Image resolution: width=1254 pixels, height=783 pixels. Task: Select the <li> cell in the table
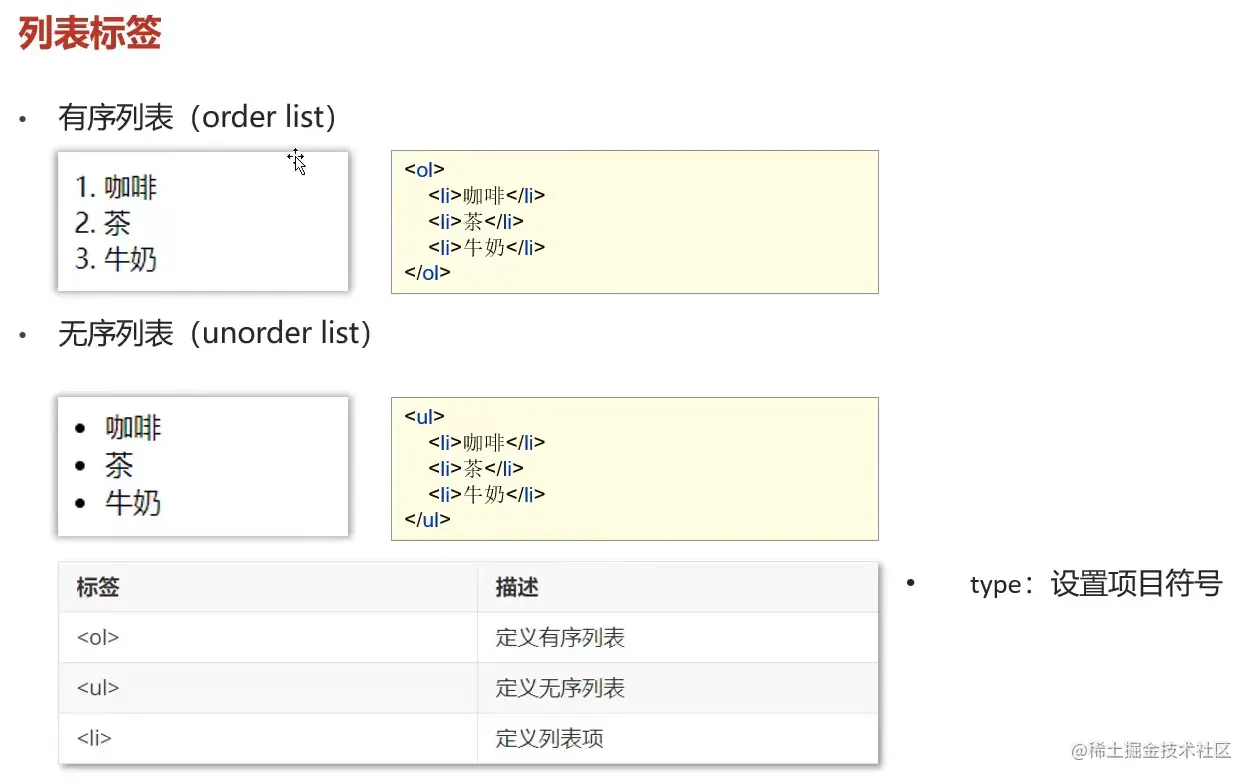point(94,739)
